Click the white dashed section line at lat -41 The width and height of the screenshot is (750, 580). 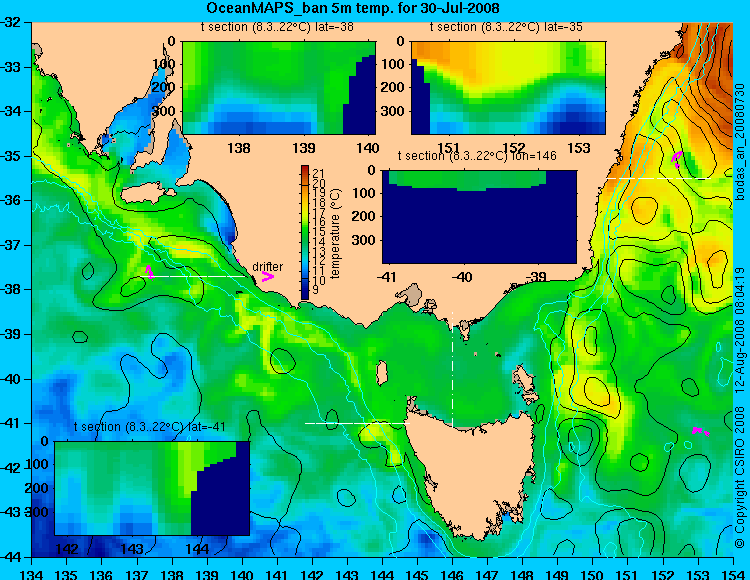(357, 423)
